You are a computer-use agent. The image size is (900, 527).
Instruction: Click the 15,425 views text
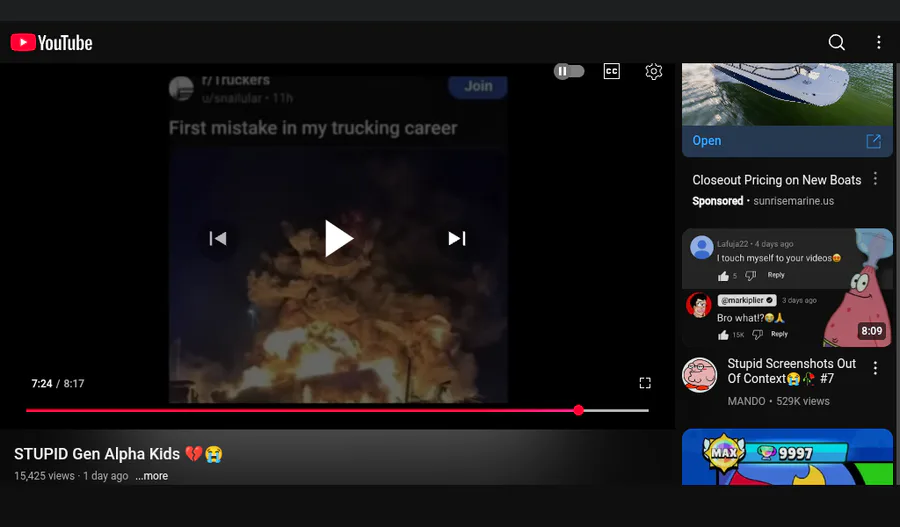(44, 476)
